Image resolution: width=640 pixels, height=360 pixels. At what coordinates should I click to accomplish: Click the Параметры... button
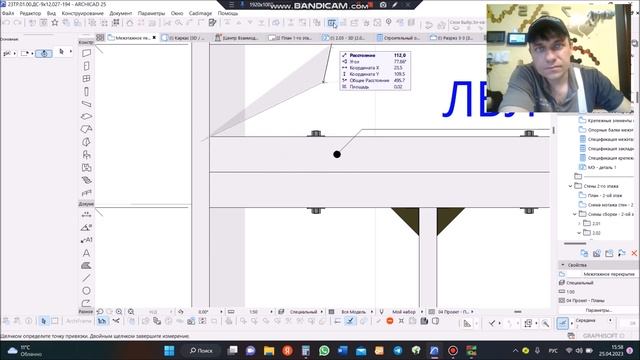point(598,310)
